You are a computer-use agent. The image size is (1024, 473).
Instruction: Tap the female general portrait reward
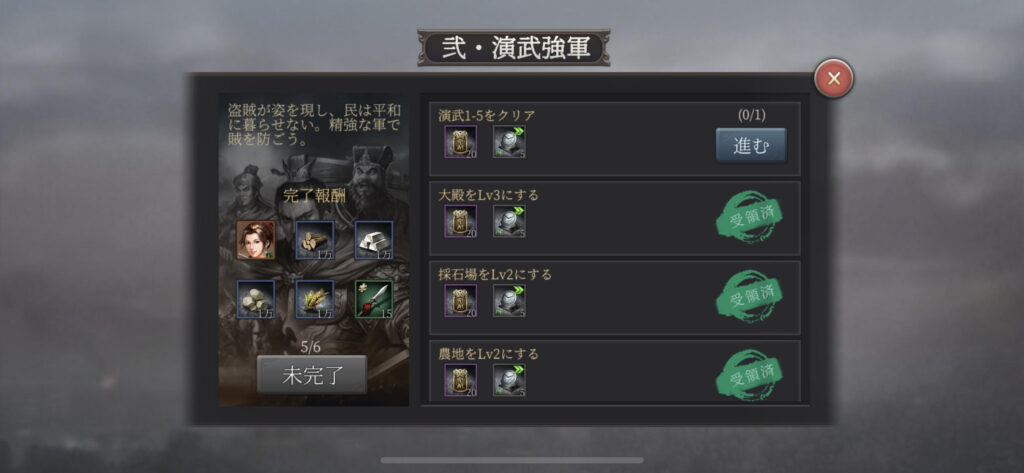(255, 240)
